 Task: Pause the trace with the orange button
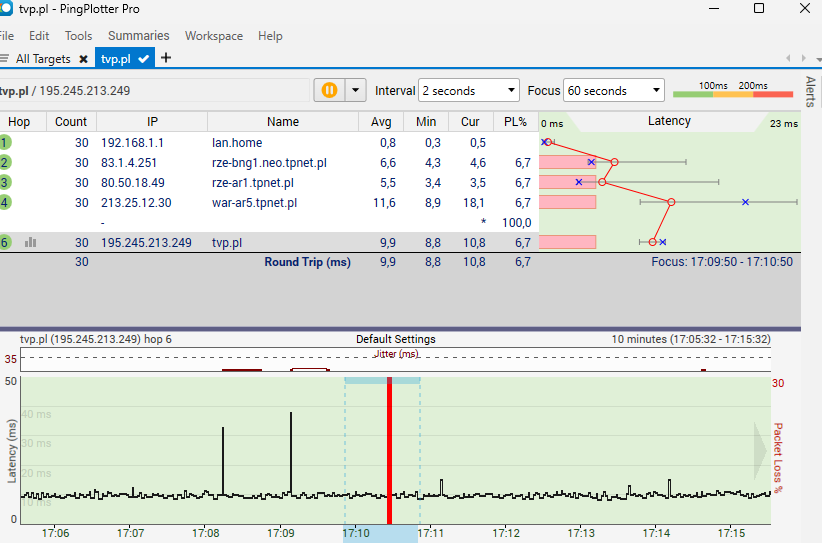[x=328, y=90]
